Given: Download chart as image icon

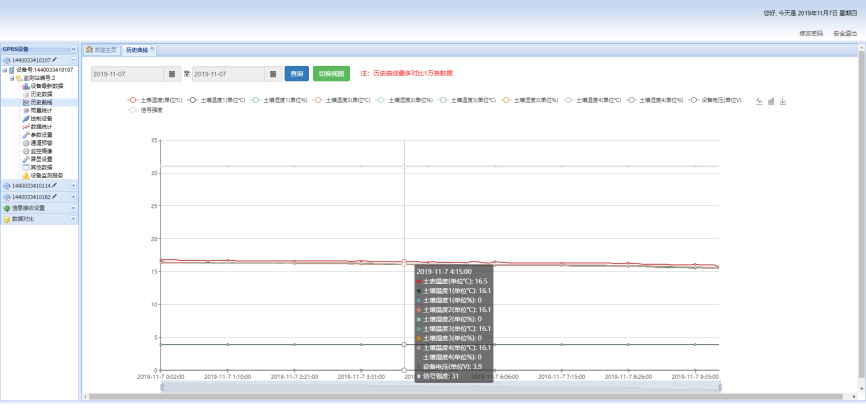Looking at the screenshot, I should 783,101.
